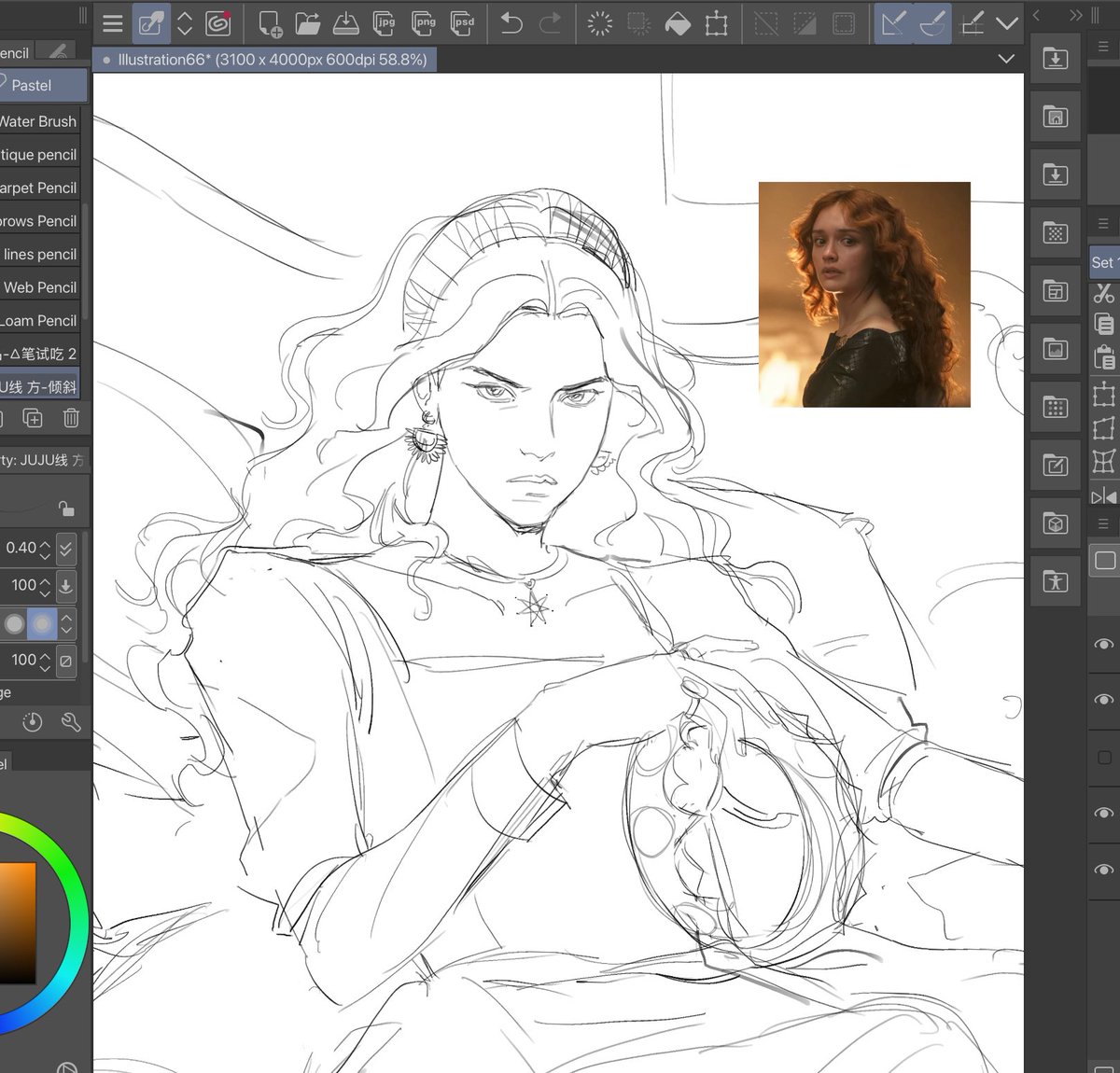Screen dimensions: 1120x1073
Task: Collapse the palette dock left arrow
Action: [x=1037, y=15]
